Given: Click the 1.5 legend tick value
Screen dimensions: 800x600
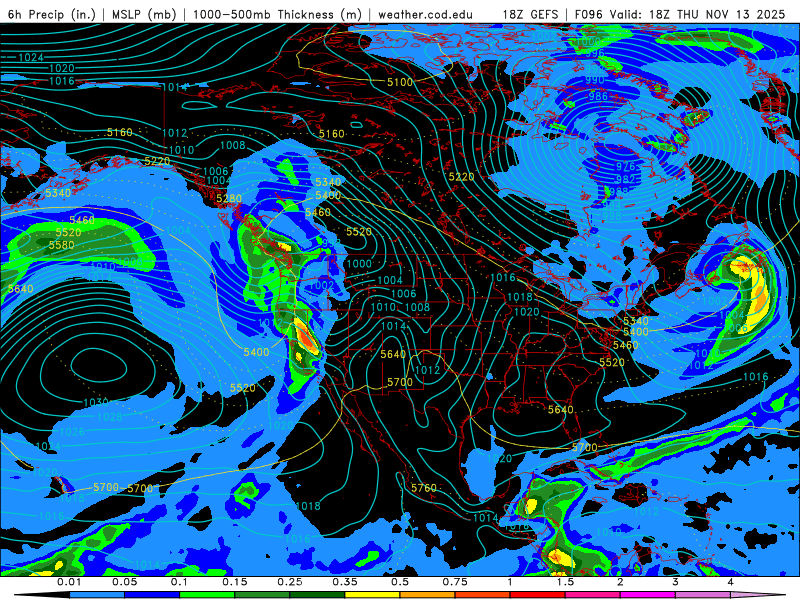Looking at the screenshot, I should pyautogui.click(x=565, y=582).
